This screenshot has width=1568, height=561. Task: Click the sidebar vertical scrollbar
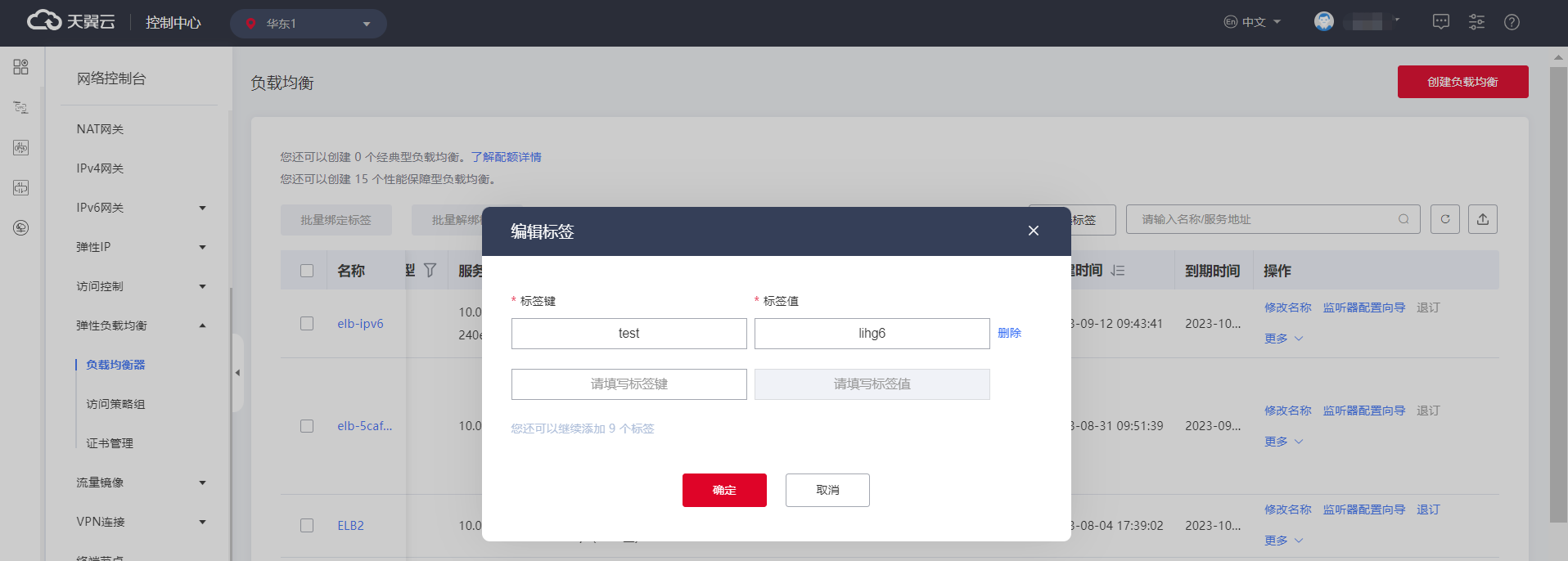(x=230, y=425)
